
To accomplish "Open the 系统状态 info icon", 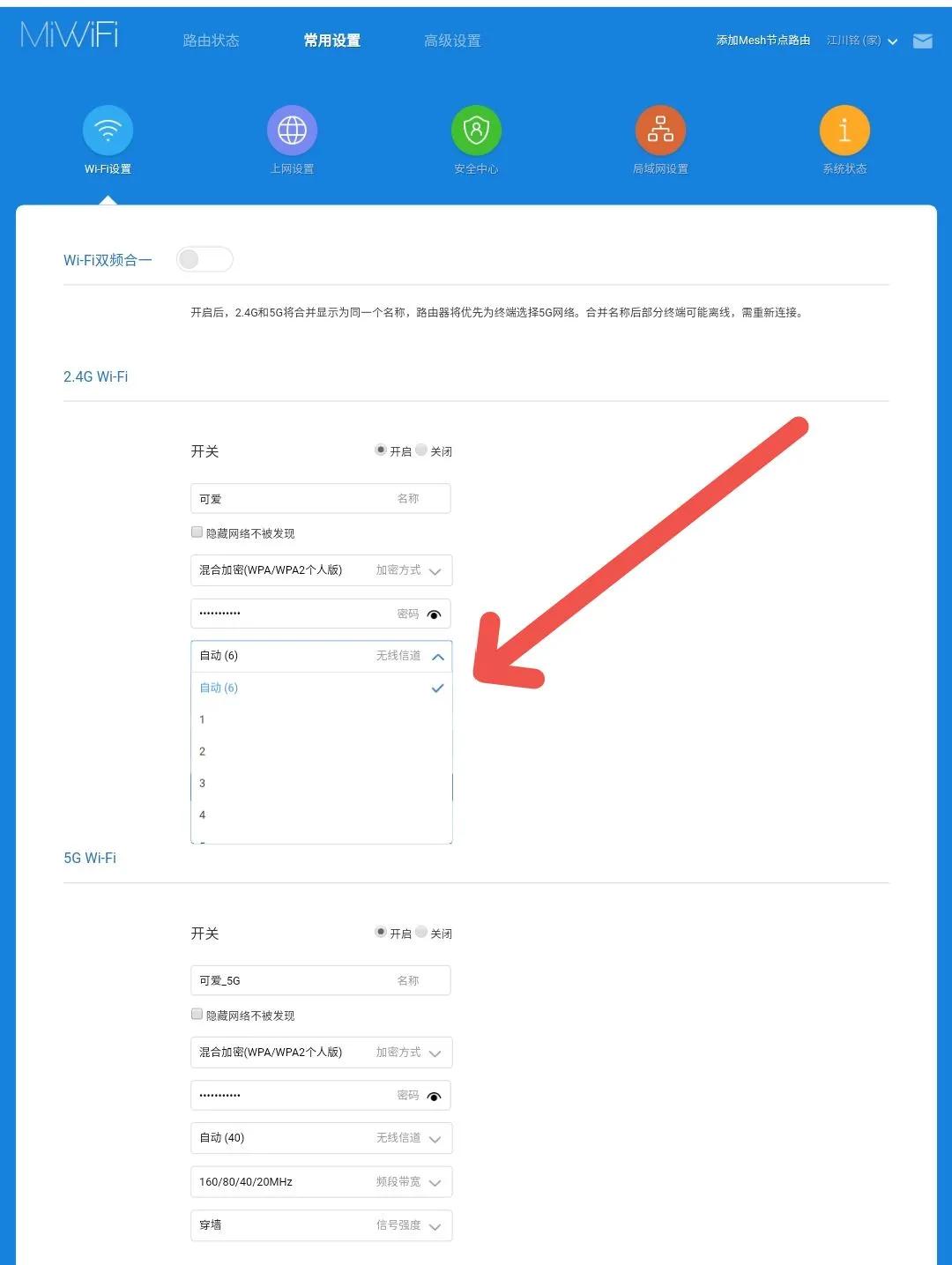I will pyautogui.click(x=844, y=129).
